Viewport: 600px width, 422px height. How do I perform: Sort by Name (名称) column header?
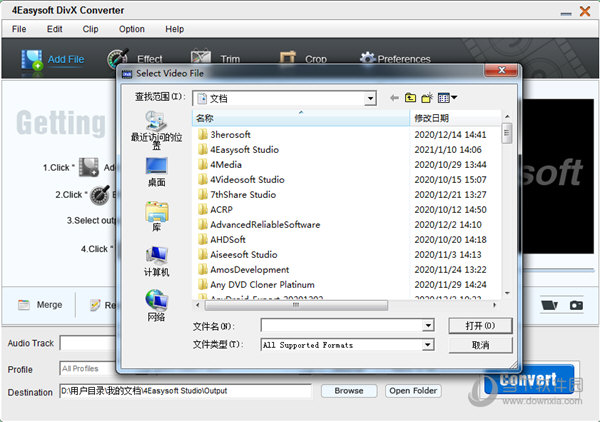(x=301, y=118)
